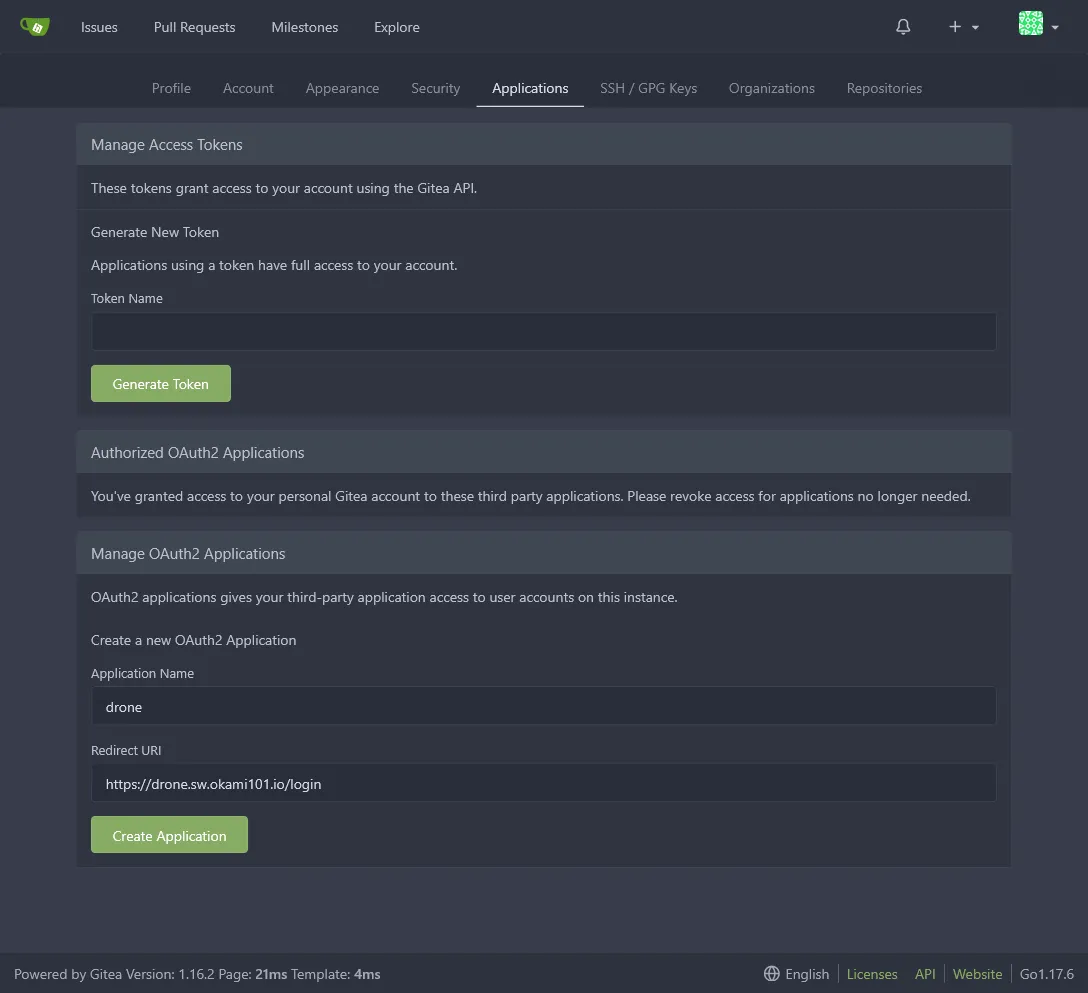1088x993 pixels.
Task: Navigate to Pull Requests
Action: pos(194,27)
